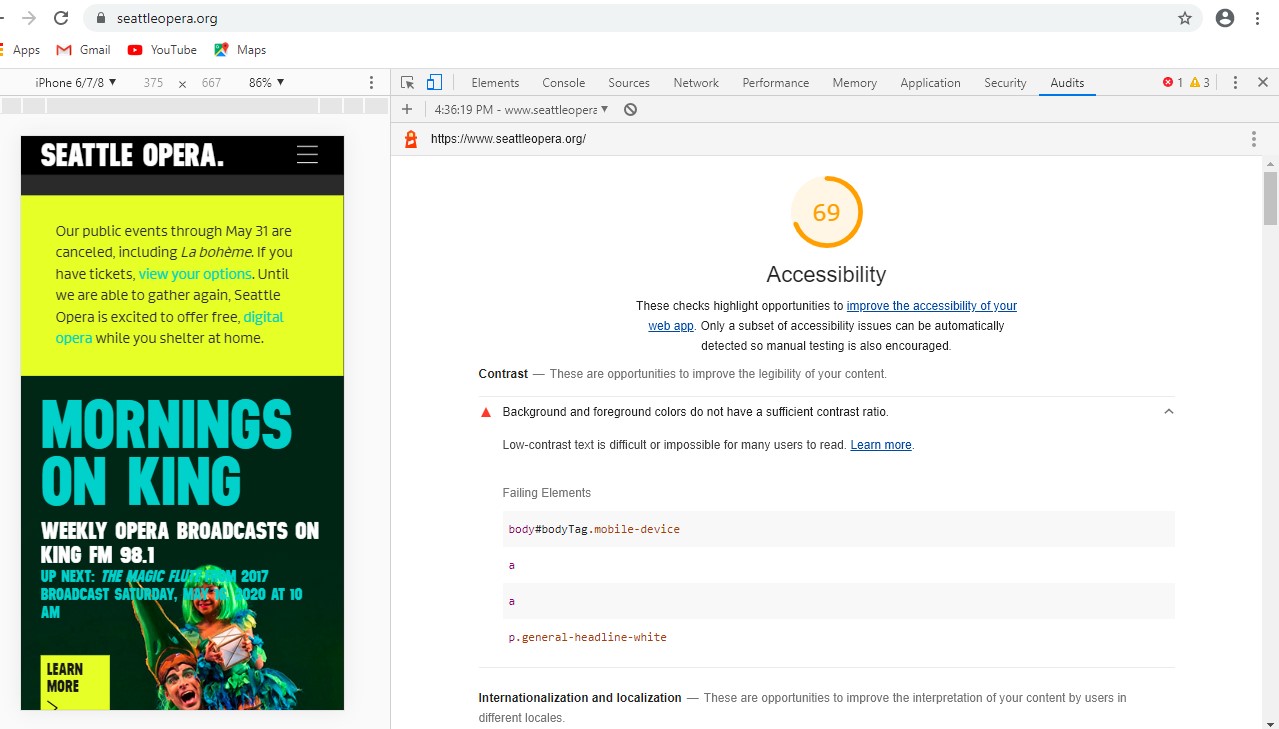The image size is (1279, 729).
Task: Toggle the device toolbar icon
Action: click(x=434, y=83)
